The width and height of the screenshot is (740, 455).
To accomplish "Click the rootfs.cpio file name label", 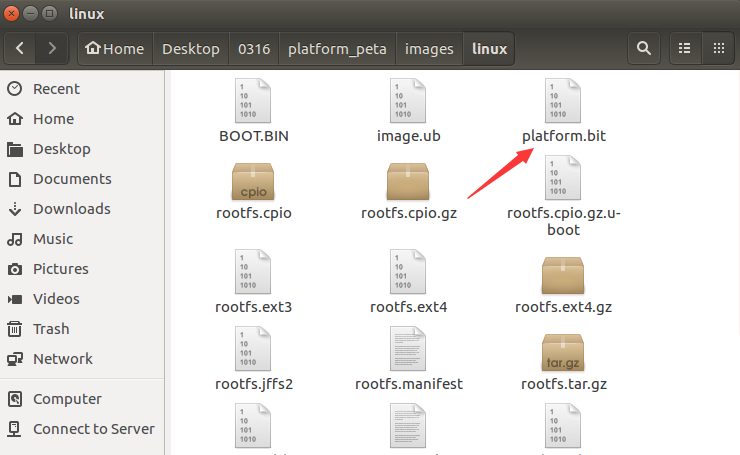I will coord(253,213).
